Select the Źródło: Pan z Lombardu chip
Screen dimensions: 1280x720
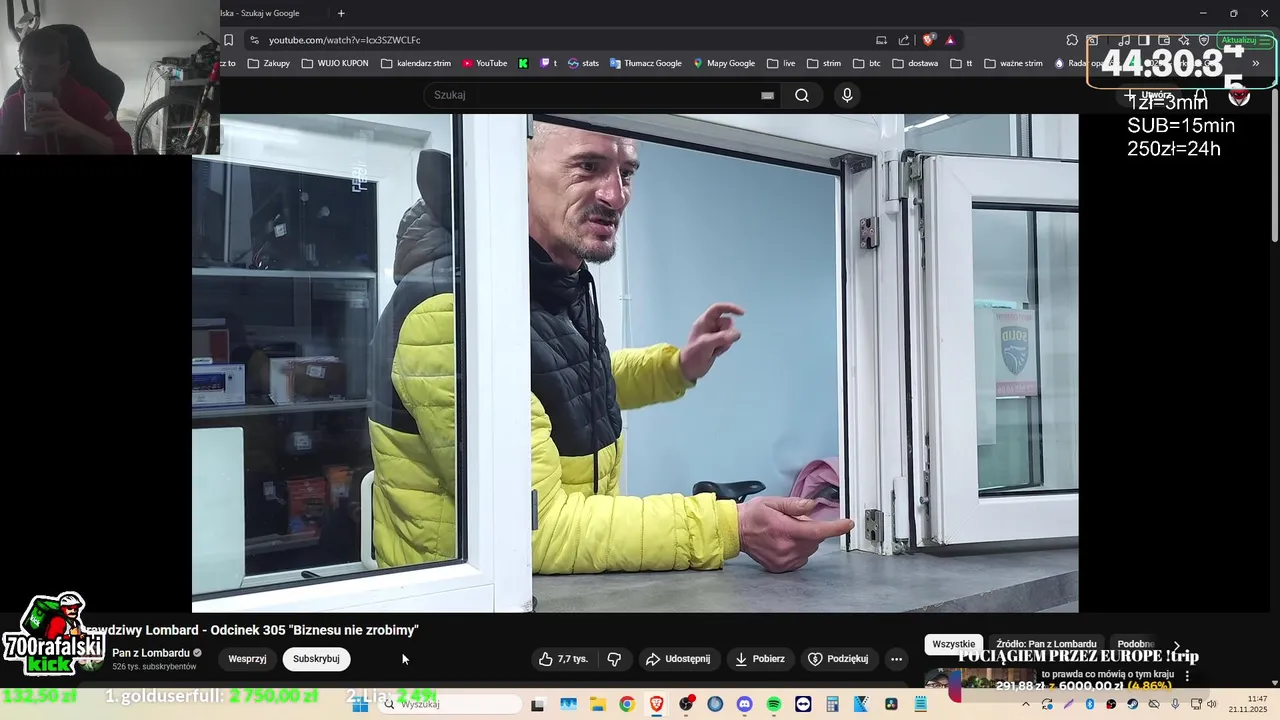click(1046, 645)
